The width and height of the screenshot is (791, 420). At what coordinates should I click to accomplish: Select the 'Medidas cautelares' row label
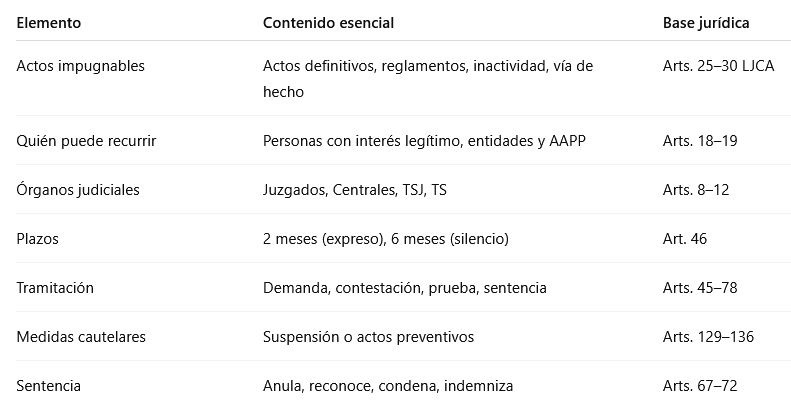pyautogui.click(x=81, y=337)
